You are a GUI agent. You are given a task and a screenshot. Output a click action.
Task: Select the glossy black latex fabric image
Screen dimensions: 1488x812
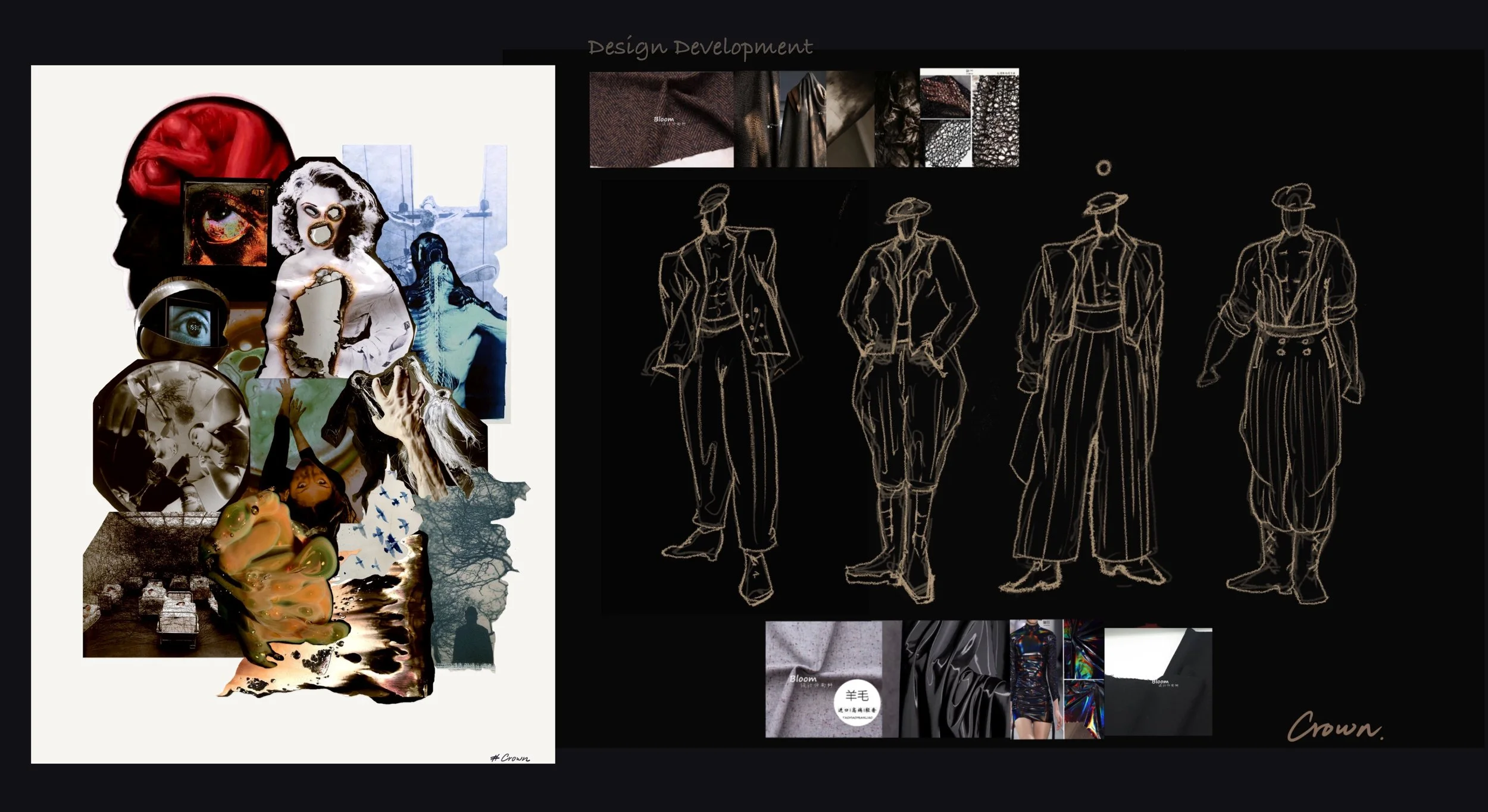(955, 678)
